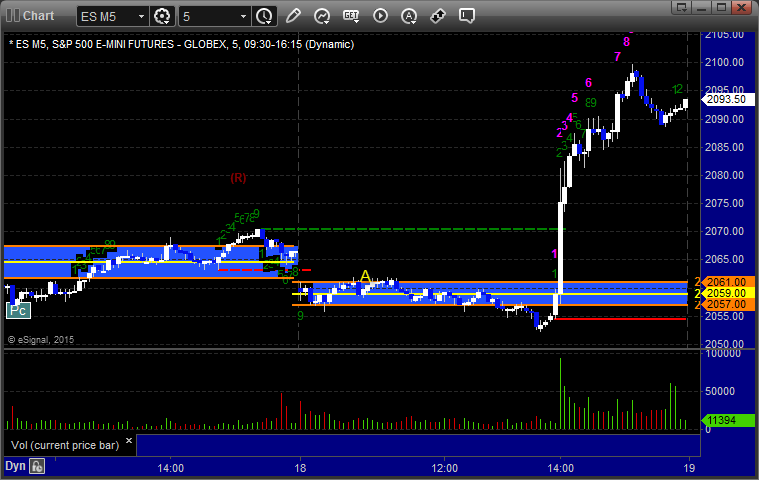Open the time template clock menu

264,16
